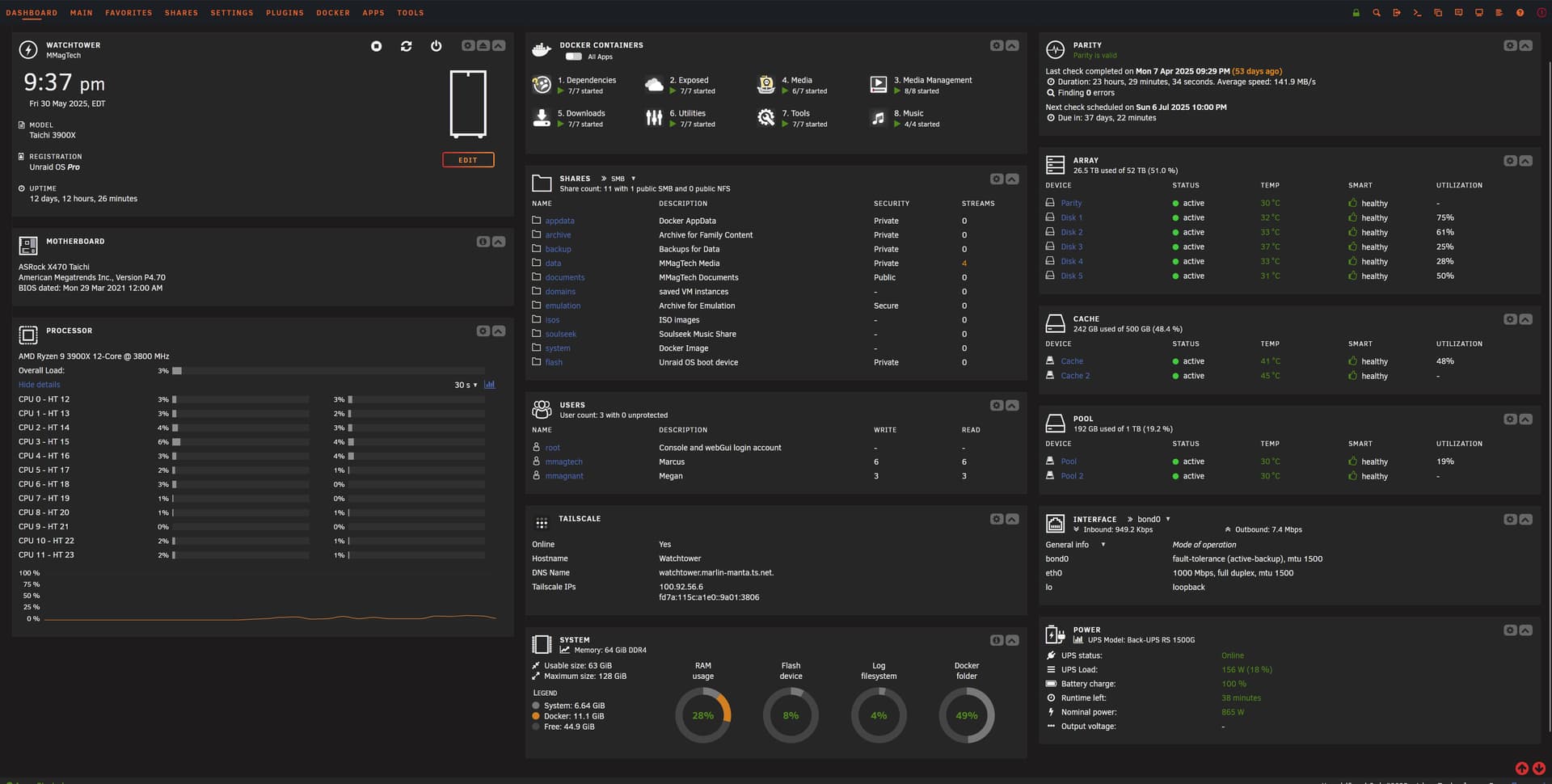Open the Tools docker folder icon
The width and height of the screenshot is (1552, 784).
click(765, 118)
